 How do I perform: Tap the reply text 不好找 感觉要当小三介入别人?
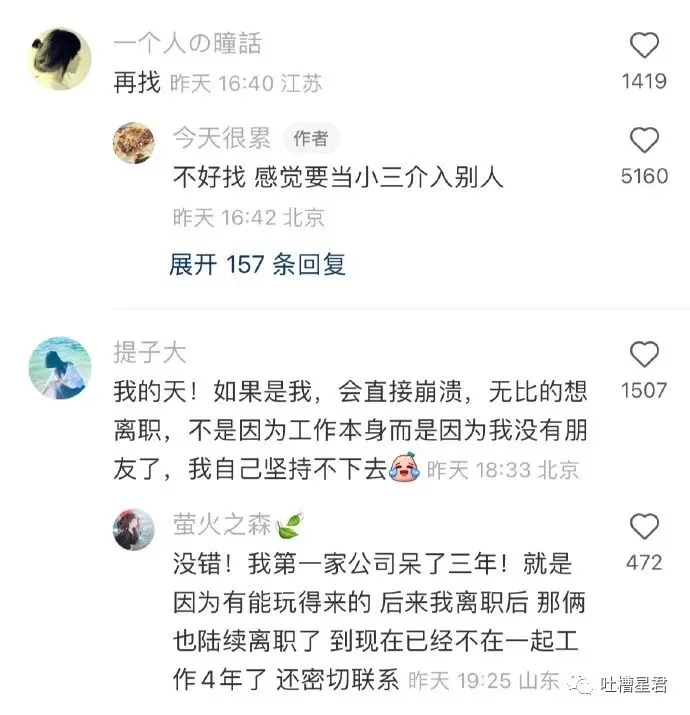coord(338,177)
